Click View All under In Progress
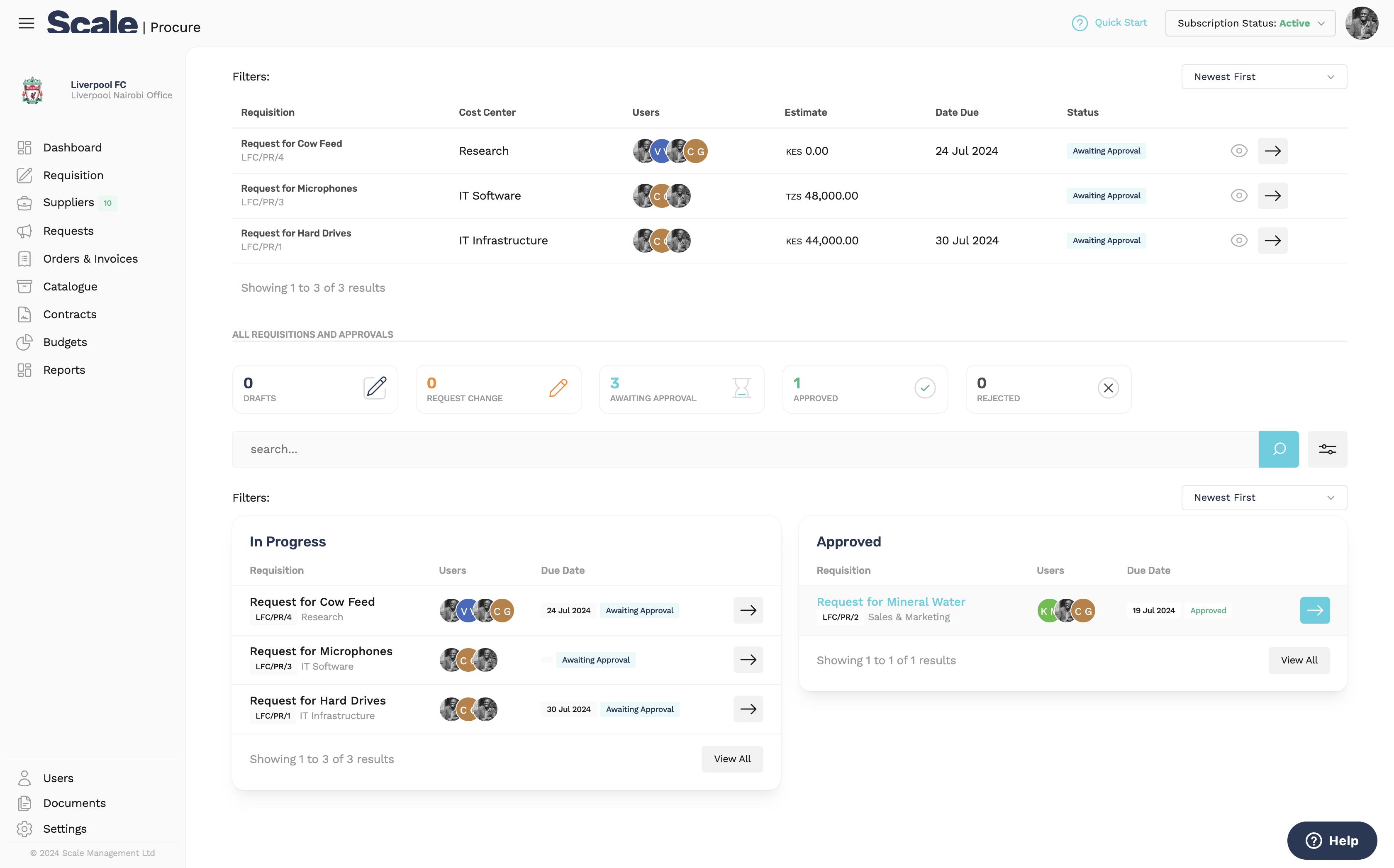Screen dimensions: 1394x868 (732, 758)
